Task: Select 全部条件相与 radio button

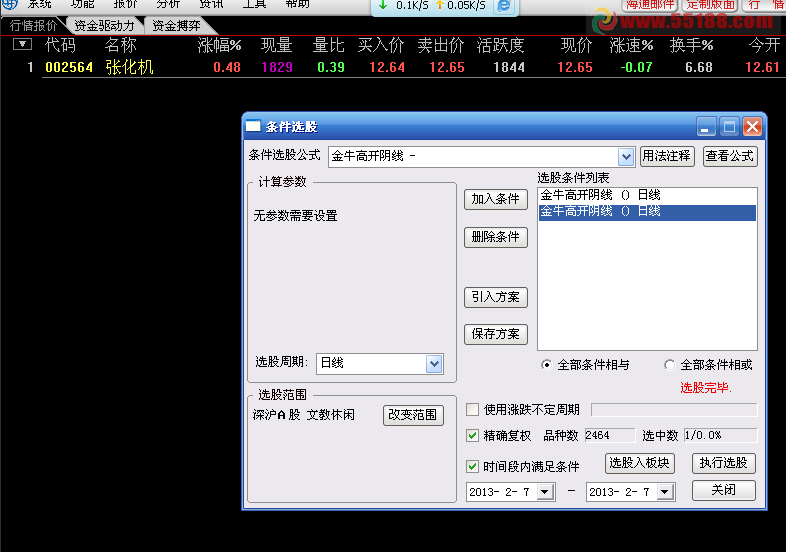Action: tap(546, 365)
